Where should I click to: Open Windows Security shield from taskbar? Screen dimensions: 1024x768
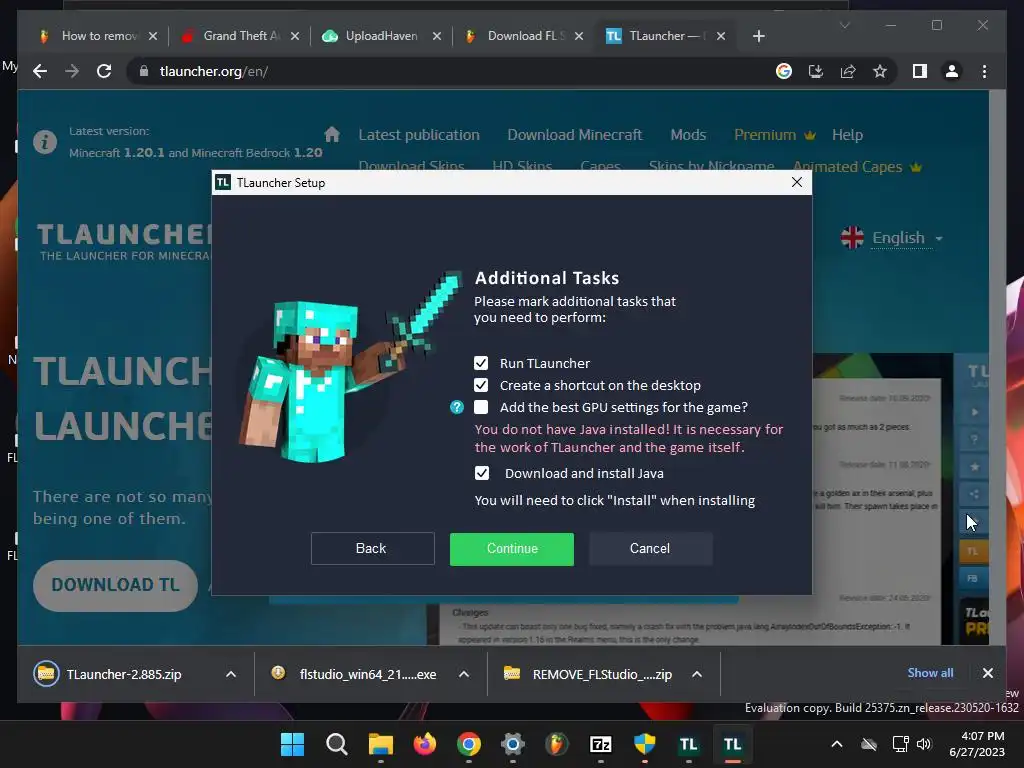click(x=645, y=744)
